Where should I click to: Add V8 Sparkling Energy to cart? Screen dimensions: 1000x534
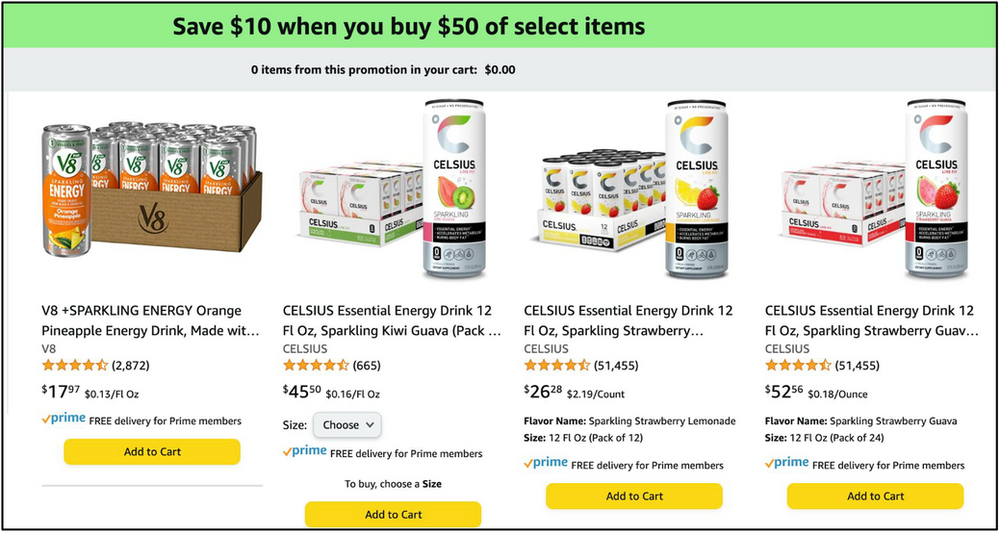tap(152, 452)
